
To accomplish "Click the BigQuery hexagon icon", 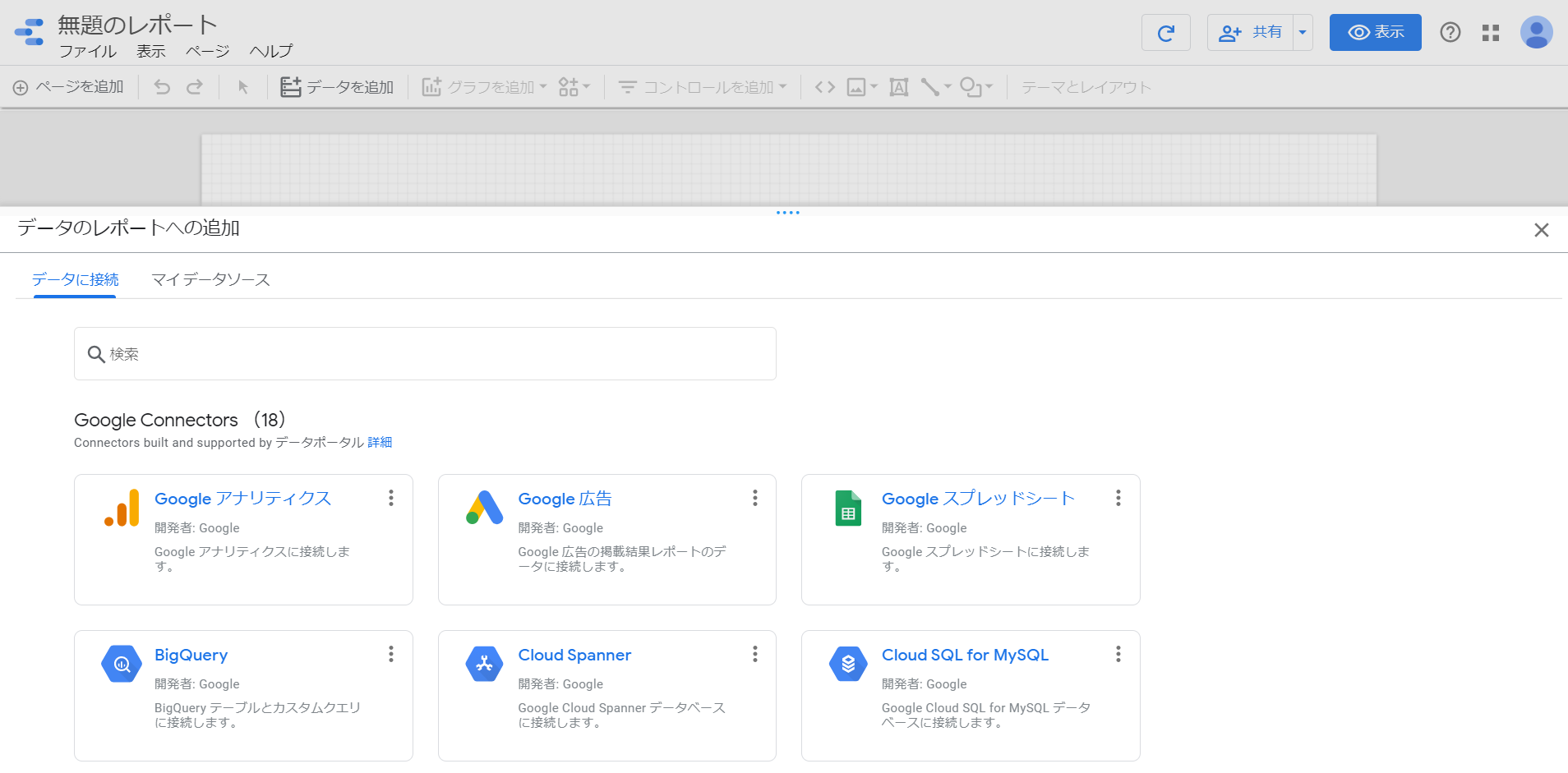I will (x=122, y=664).
